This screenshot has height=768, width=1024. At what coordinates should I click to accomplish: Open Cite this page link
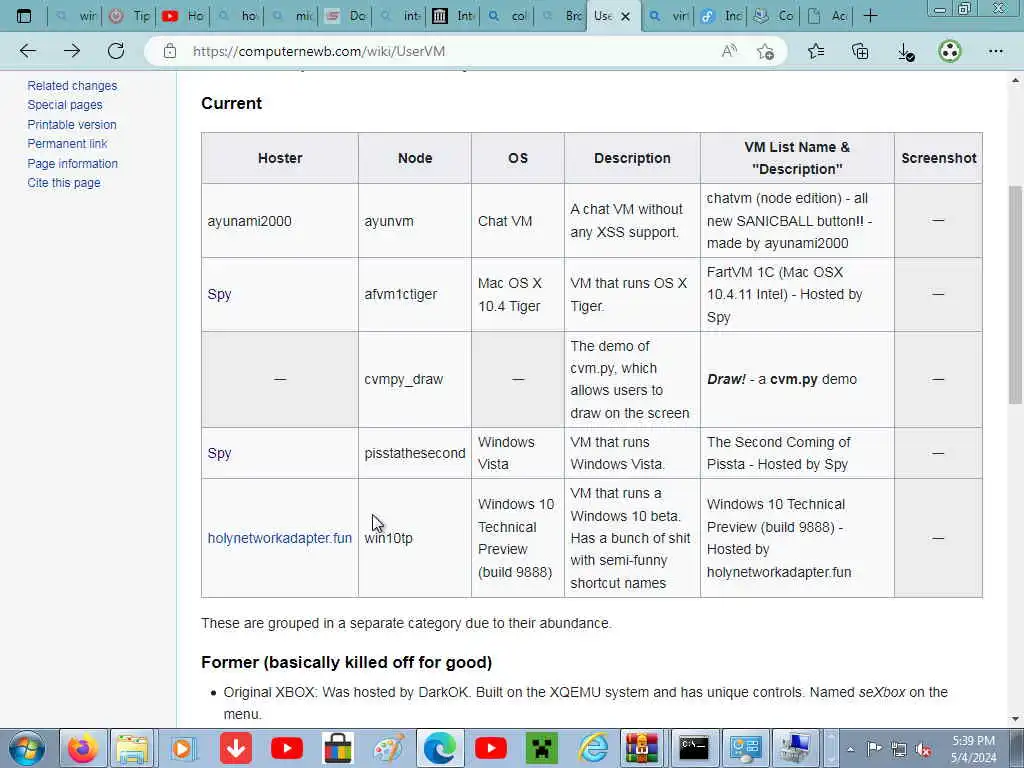point(64,183)
